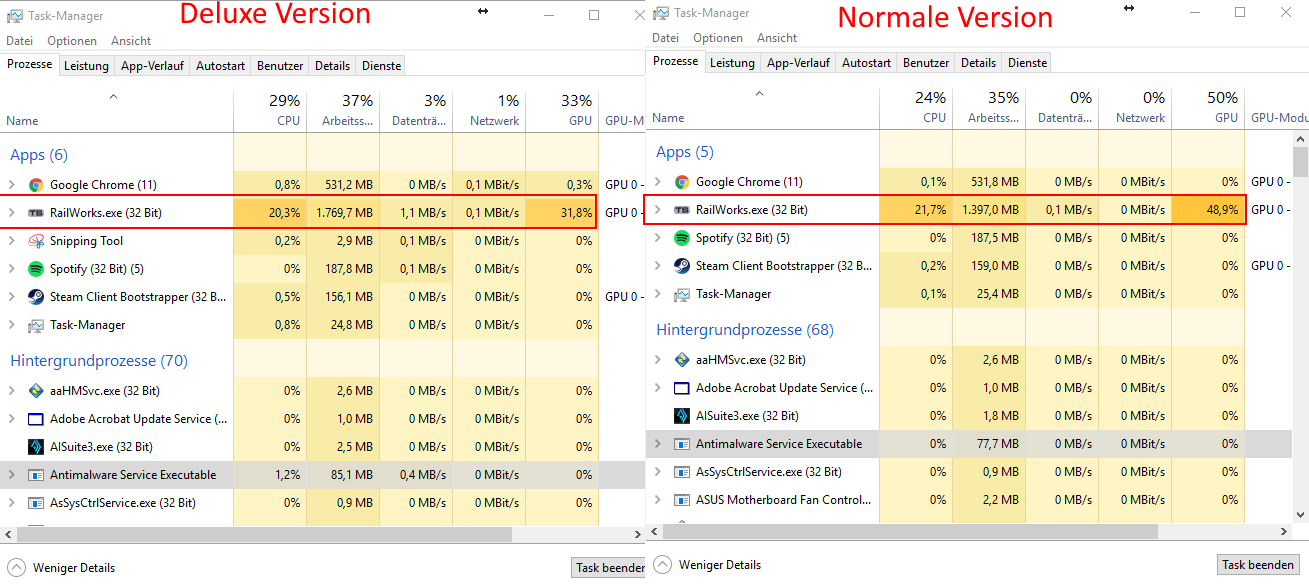Click the Spotify icon in right window
1309x588 pixels.
[x=682, y=238]
